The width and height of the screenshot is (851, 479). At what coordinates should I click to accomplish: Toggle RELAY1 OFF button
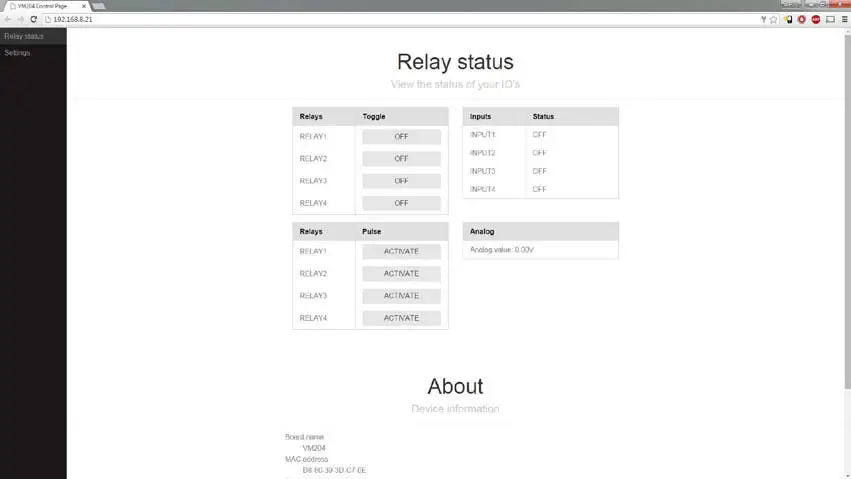point(401,137)
